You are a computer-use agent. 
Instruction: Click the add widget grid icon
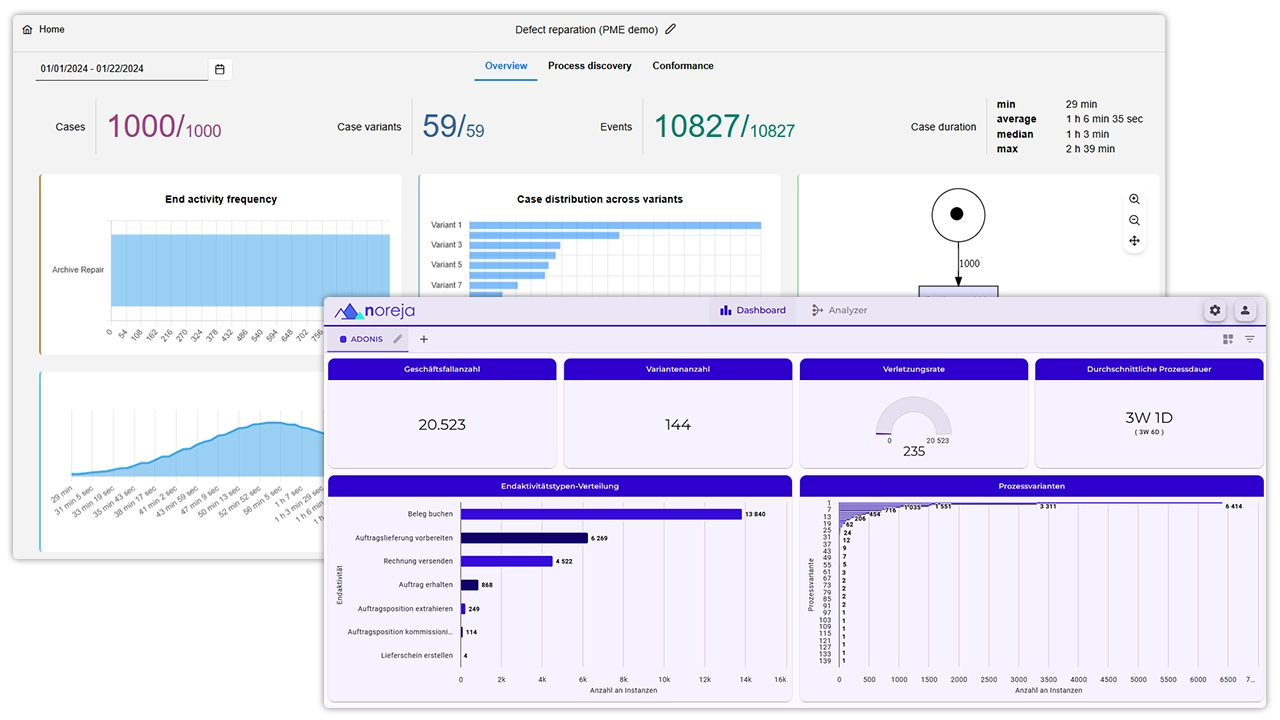[x=1228, y=340]
